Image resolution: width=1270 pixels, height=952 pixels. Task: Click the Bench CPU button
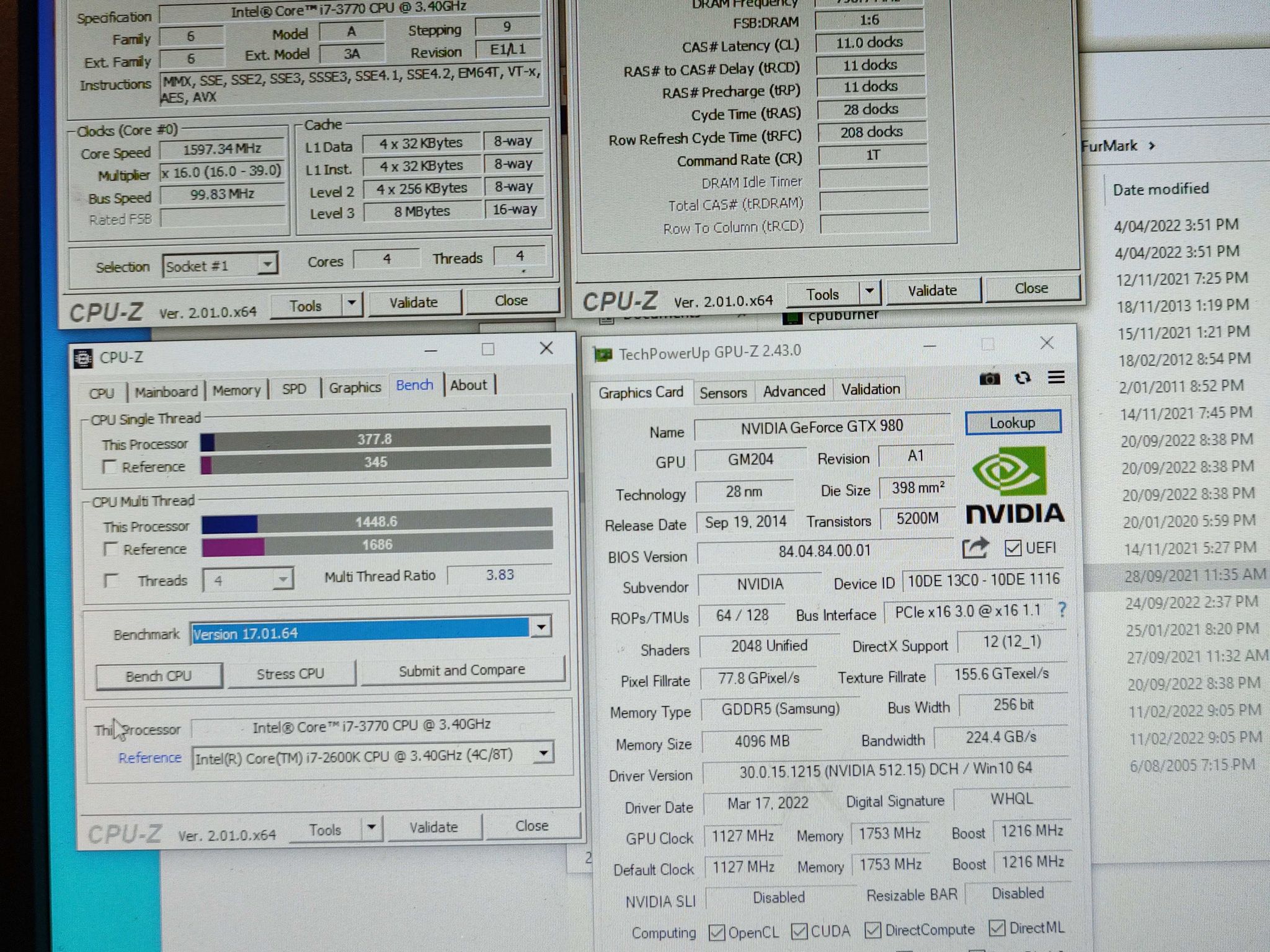[x=159, y=676]
